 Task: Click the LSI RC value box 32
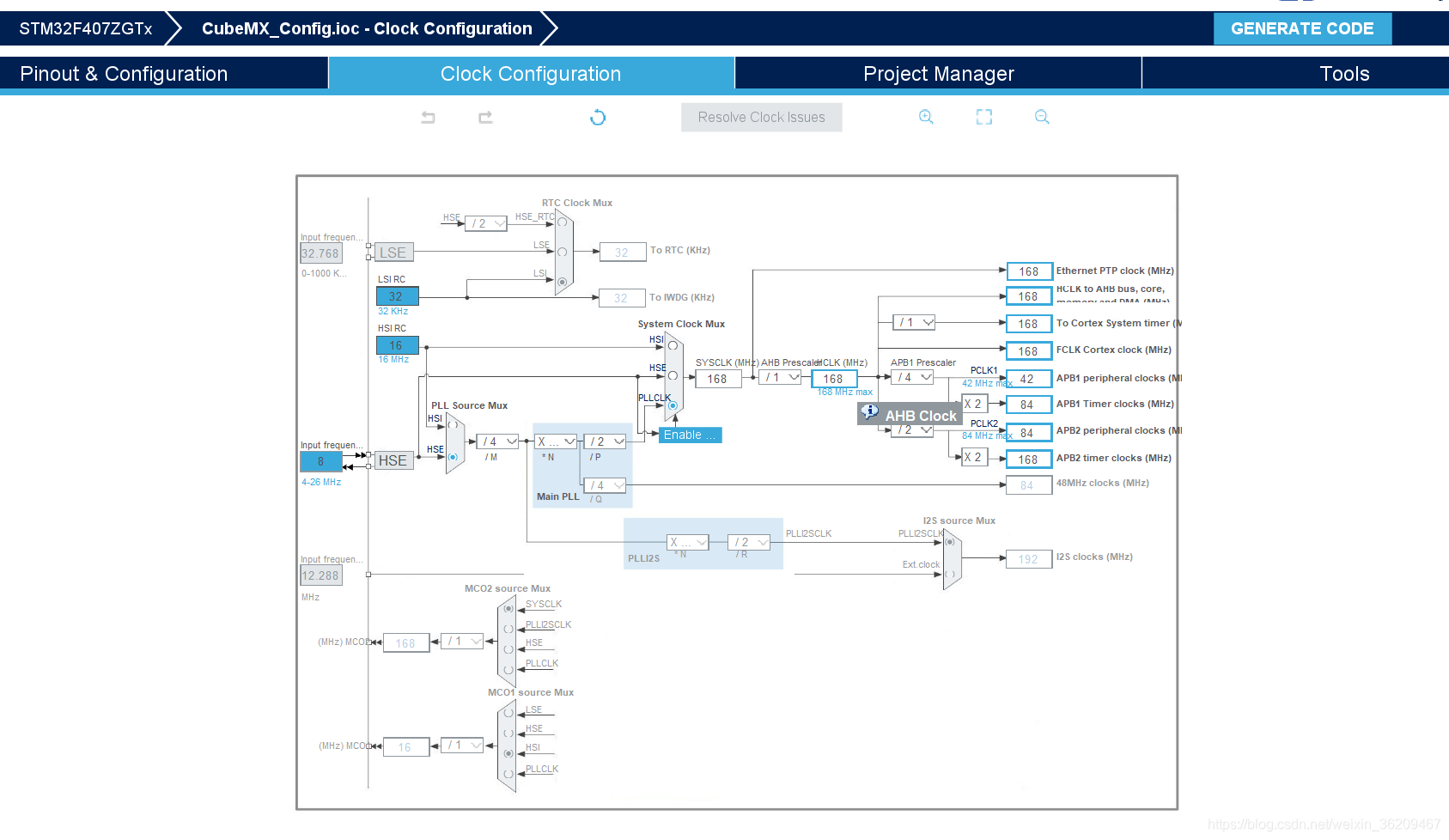click(x=397, y=296)
